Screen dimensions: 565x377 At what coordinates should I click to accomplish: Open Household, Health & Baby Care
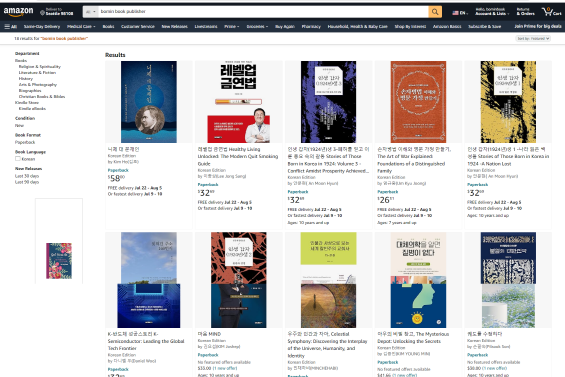[357, 26]
